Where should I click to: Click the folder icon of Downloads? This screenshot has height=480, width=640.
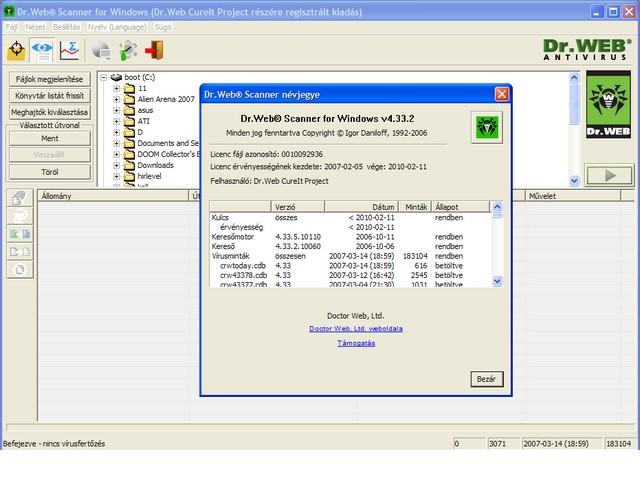tap(129, 165)
